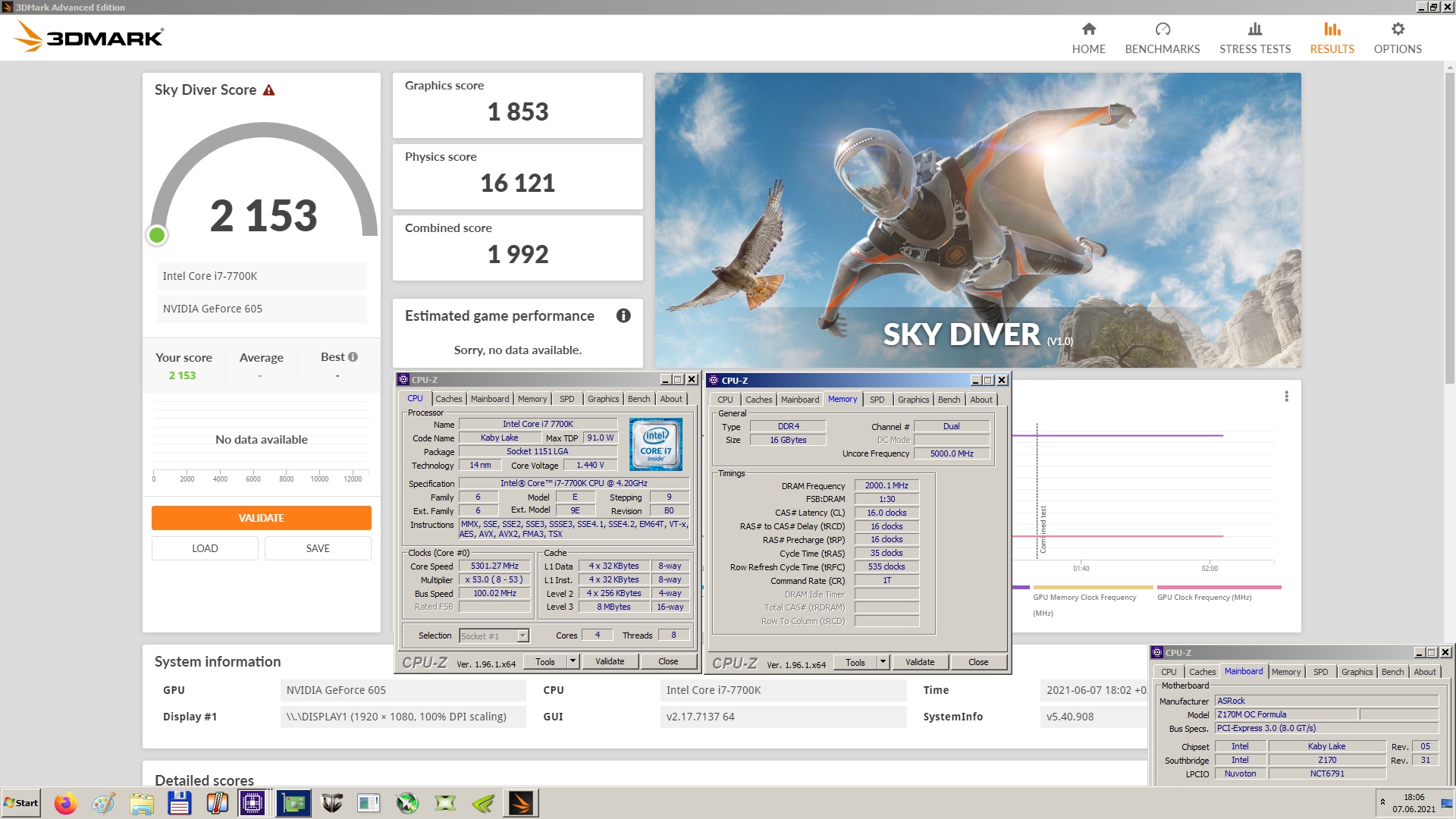Click Tools button in CPU-Z CPU window
The image size is (1456, 819).
click(544, 661)
